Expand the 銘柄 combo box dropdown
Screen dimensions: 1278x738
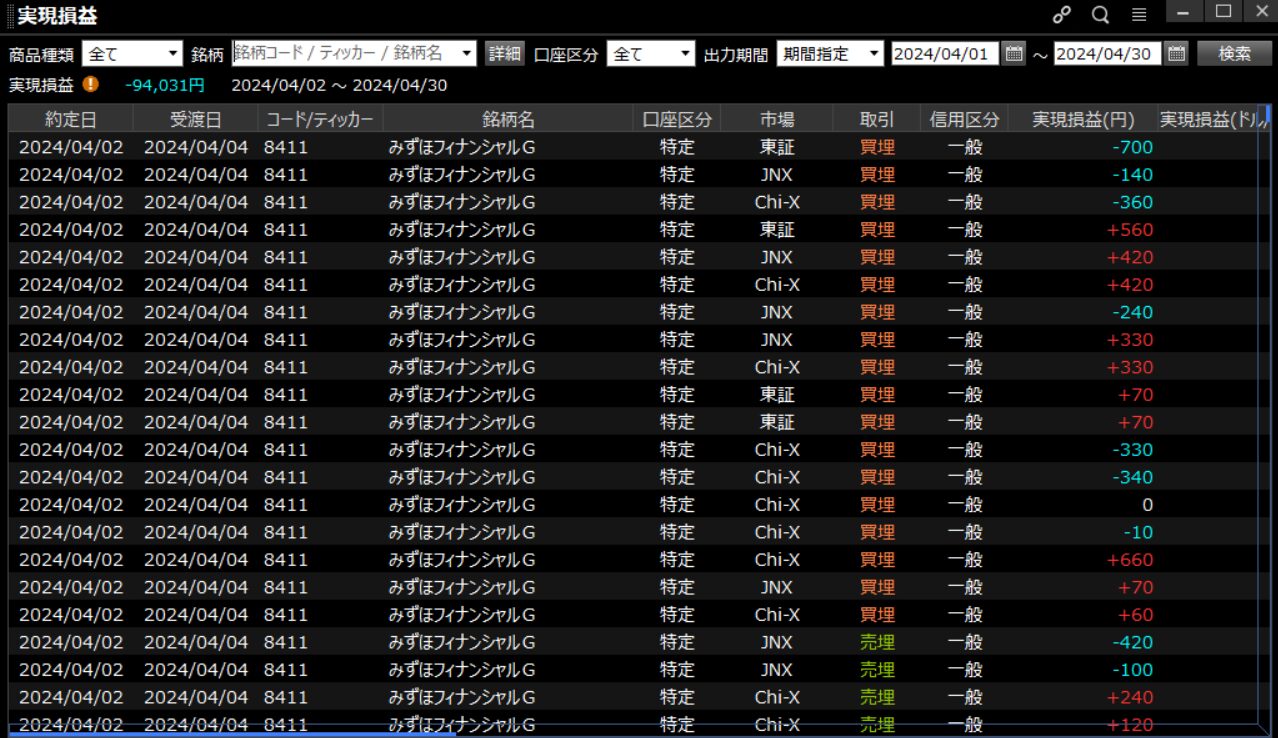tap(468, 54)
